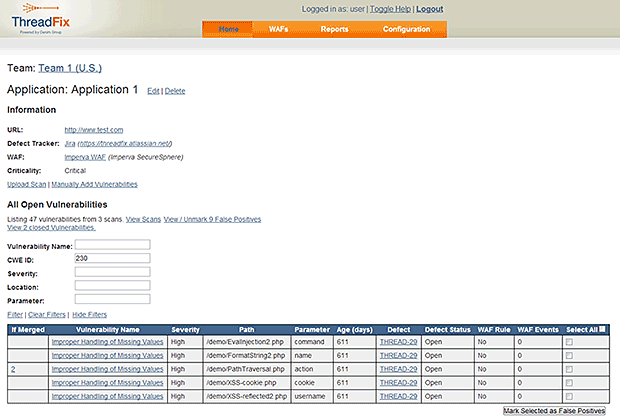The image size is (620, 420).
Task: Check the PathTraversal.php row checkbox
Action: [x=569, y=369]
